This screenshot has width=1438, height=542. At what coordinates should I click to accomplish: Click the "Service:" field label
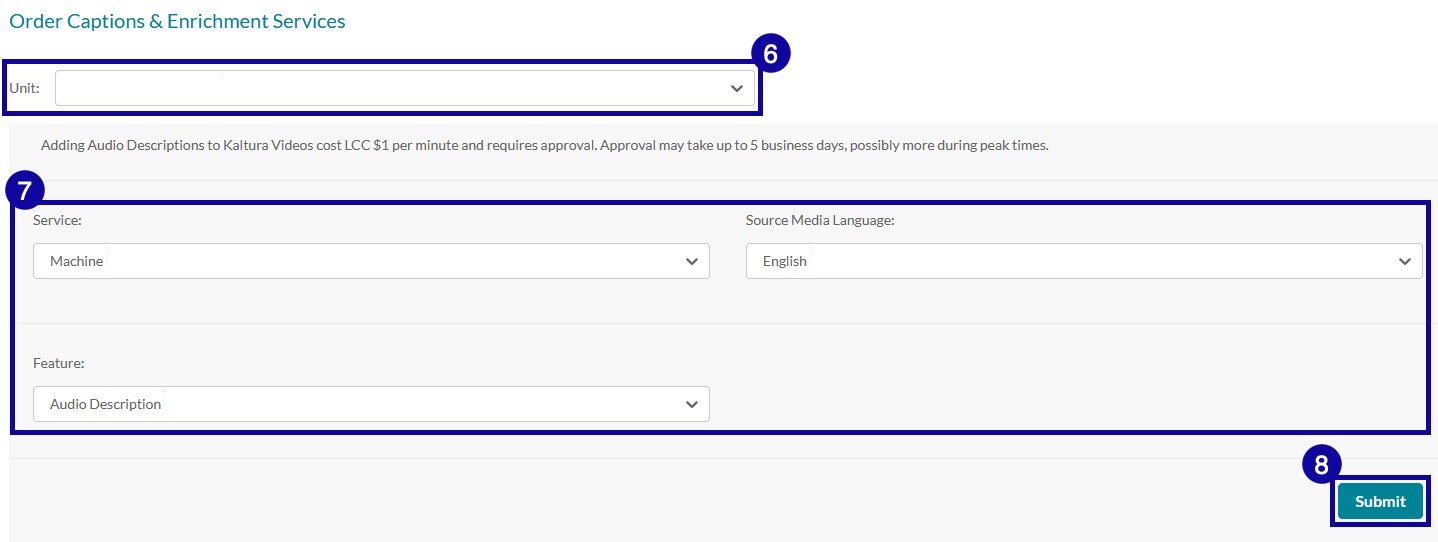pyautogui.click(x=57, y=220)
